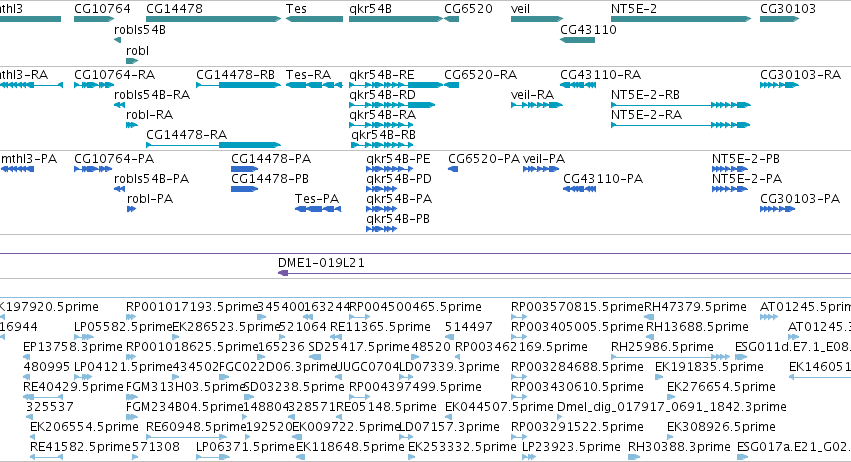Select the RE60948.5prime EST label

pos(197,427)
